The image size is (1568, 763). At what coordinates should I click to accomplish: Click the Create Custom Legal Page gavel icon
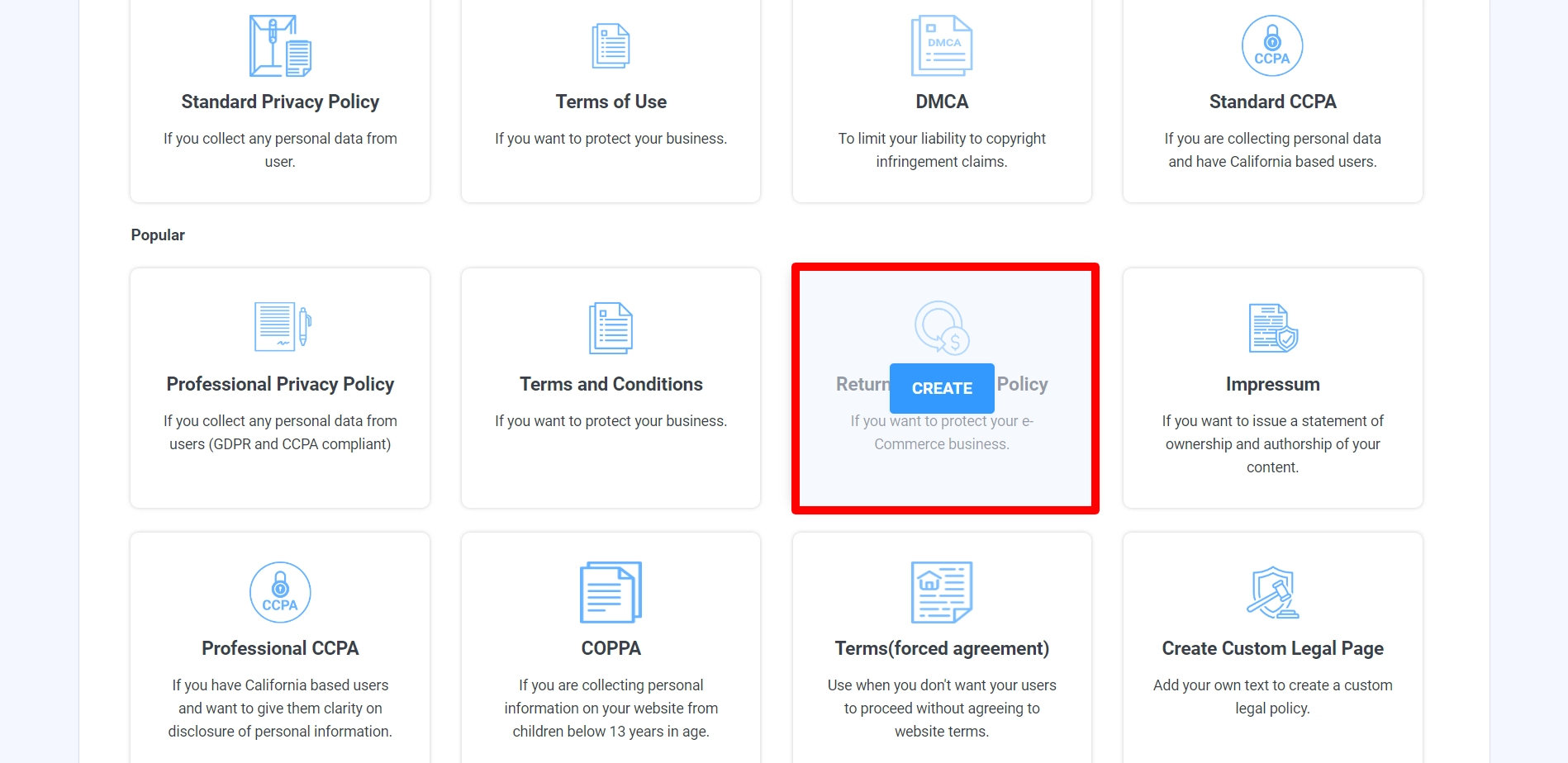(1272, 592)
